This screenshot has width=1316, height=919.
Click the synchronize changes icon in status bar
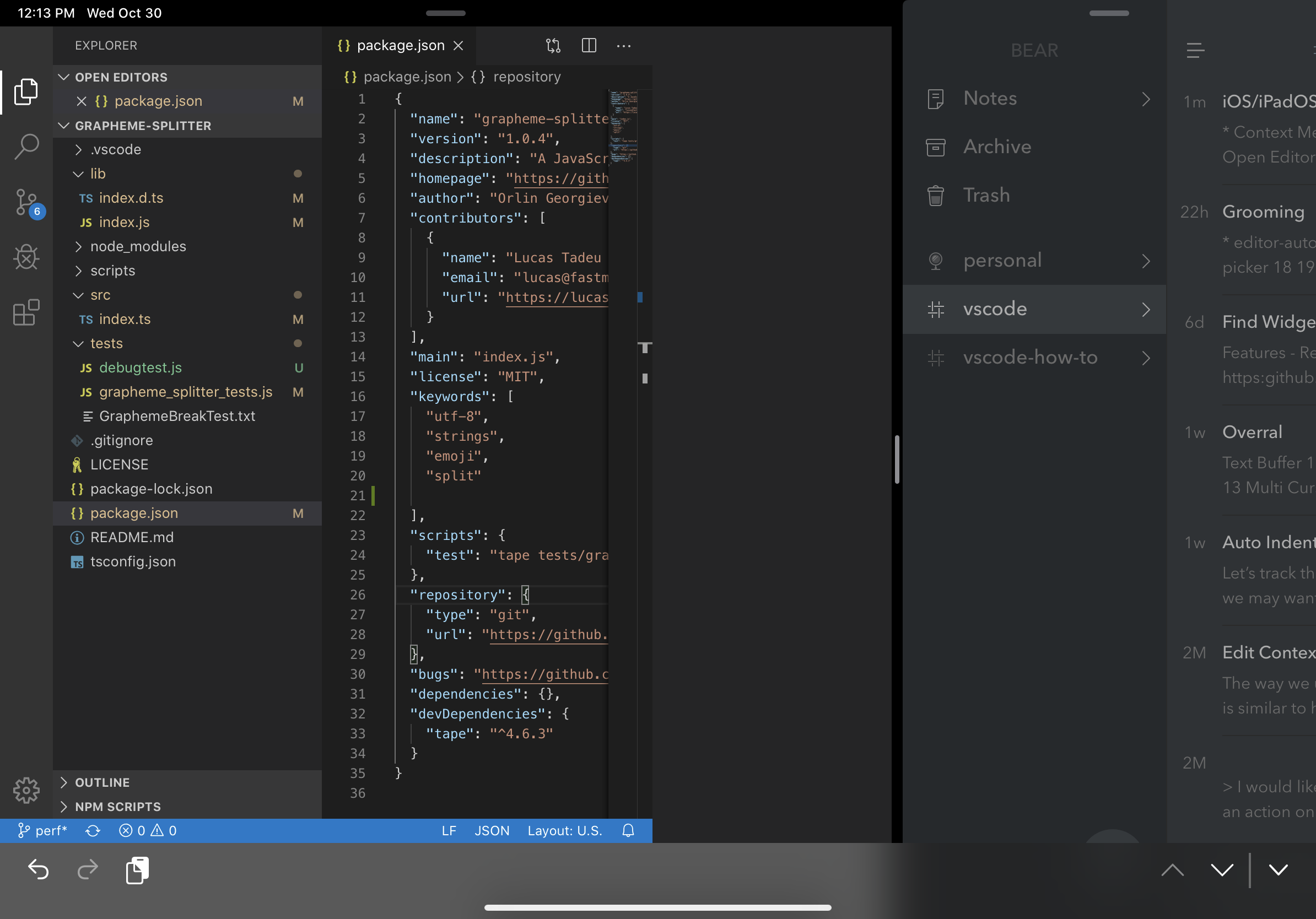point(93,830)
